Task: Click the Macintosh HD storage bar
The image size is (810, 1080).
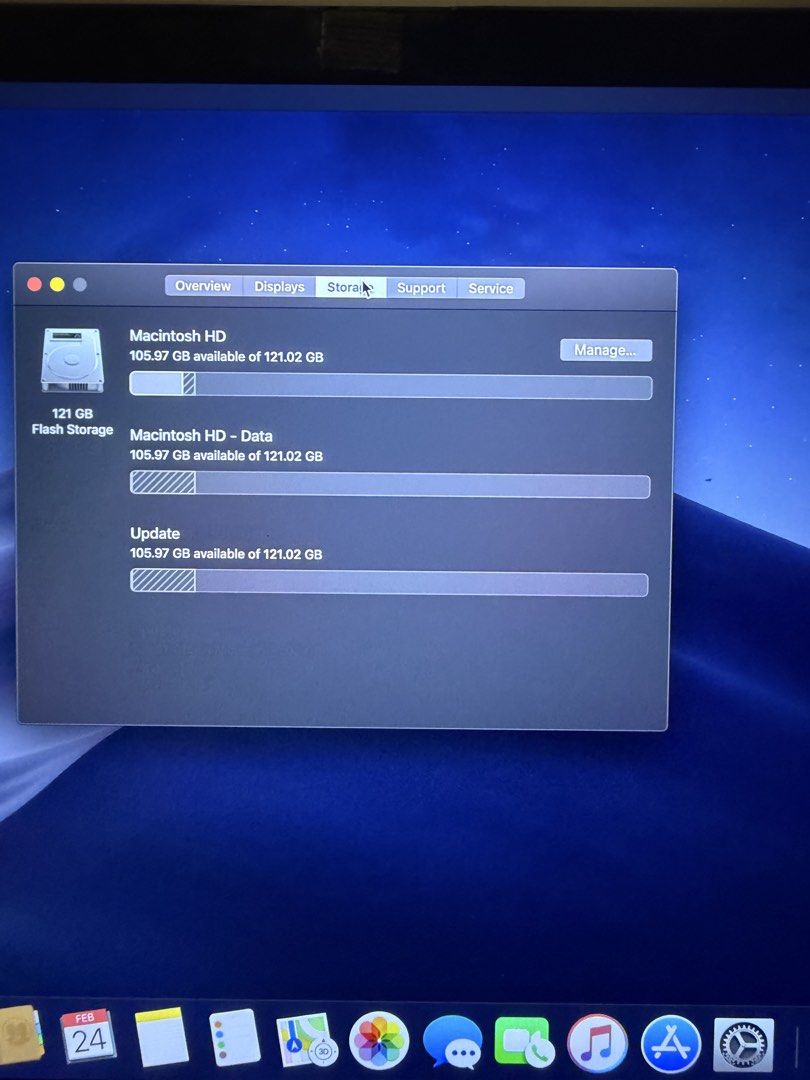Action: [391, 386]
